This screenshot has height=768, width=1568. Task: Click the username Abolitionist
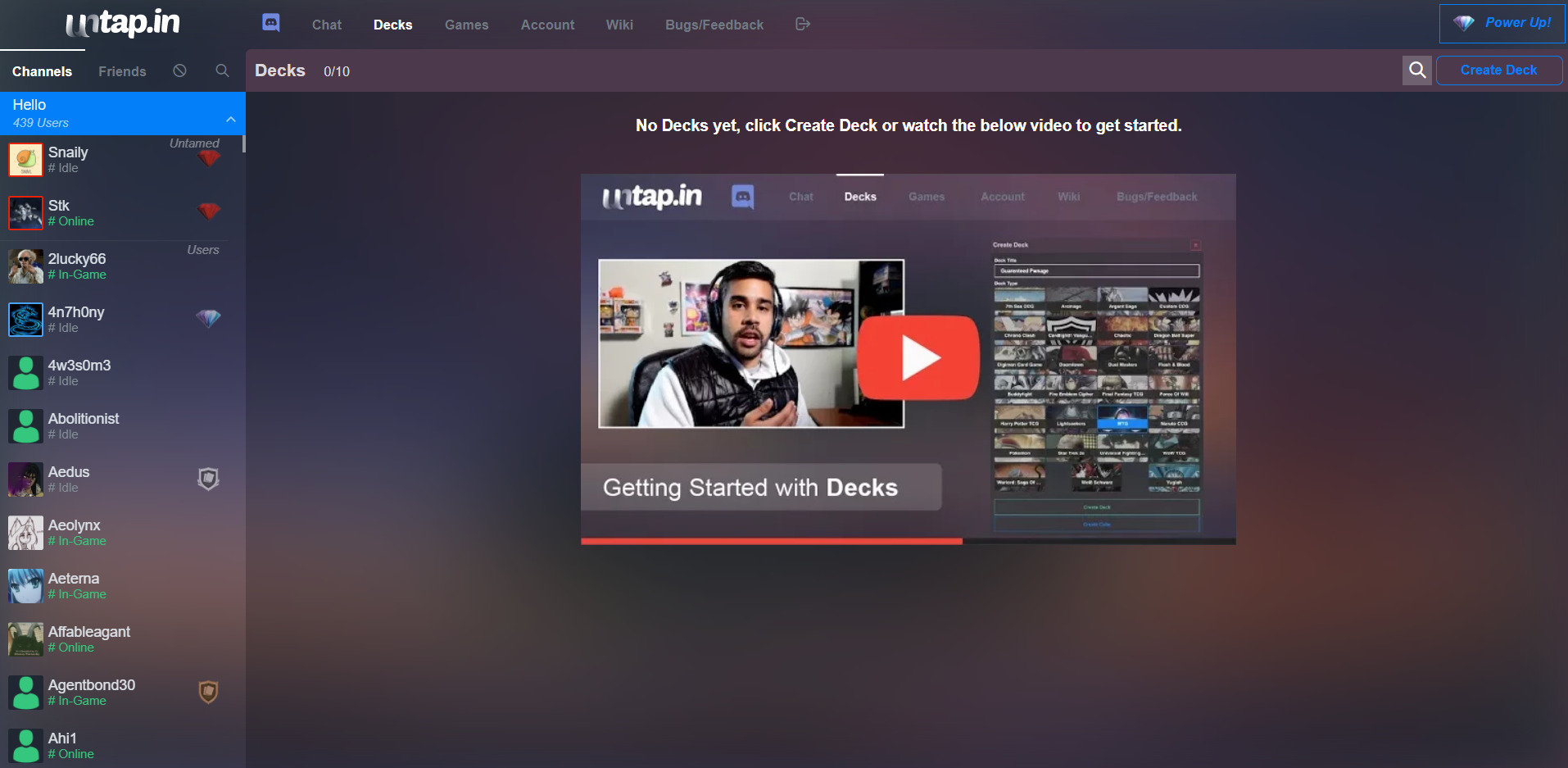(84, 419)
